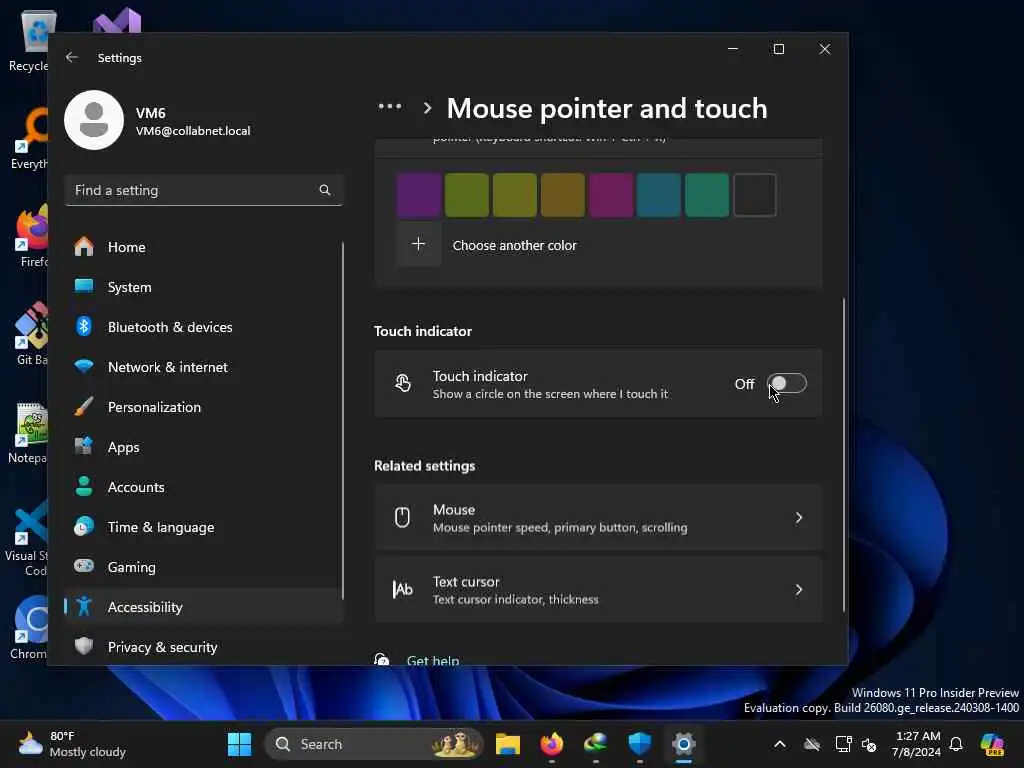Screen dimensions: 1024x768
Task: Open Windows Security shield in the taskbar
Action: (639, 744)
